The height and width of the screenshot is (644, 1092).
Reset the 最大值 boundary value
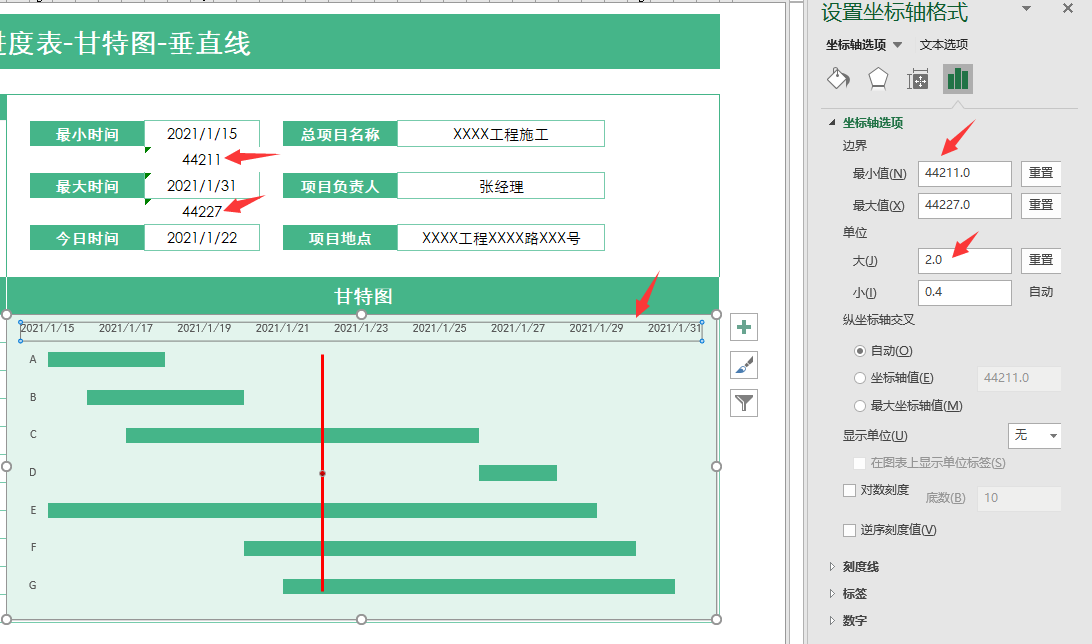(x=1041, y=205)
